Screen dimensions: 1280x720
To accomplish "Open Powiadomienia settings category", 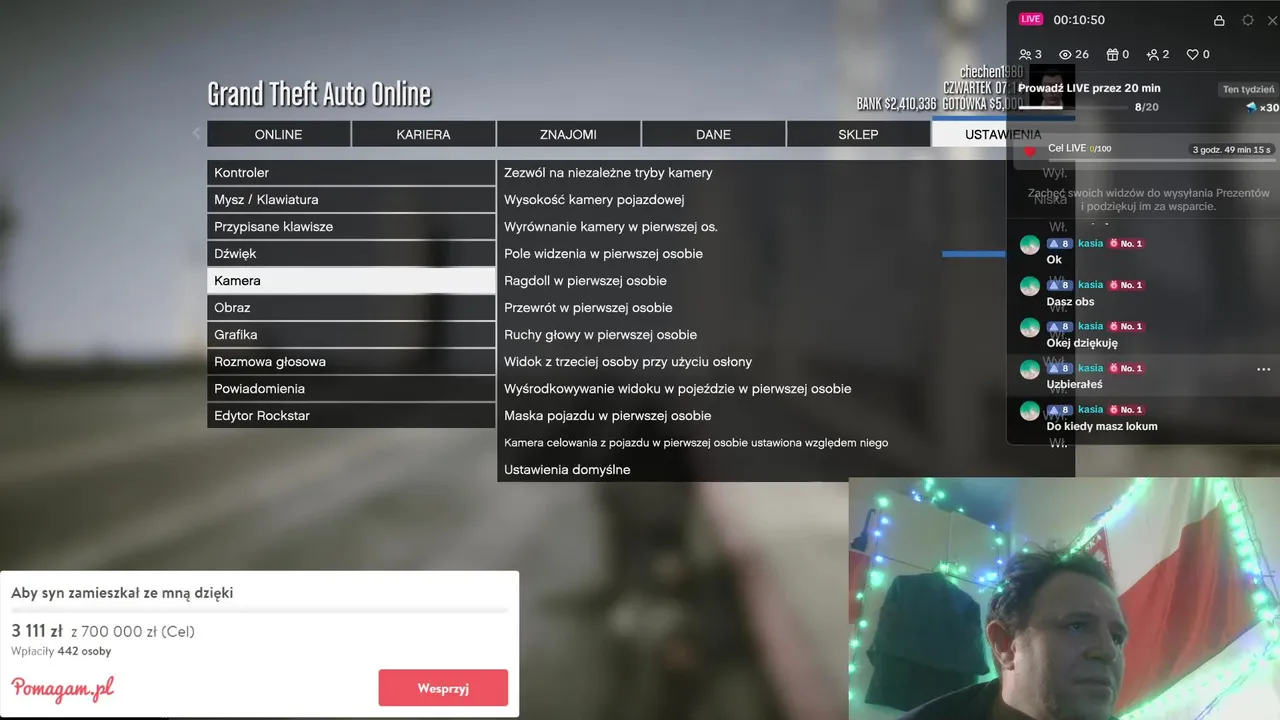I will [x=351, y=388].
